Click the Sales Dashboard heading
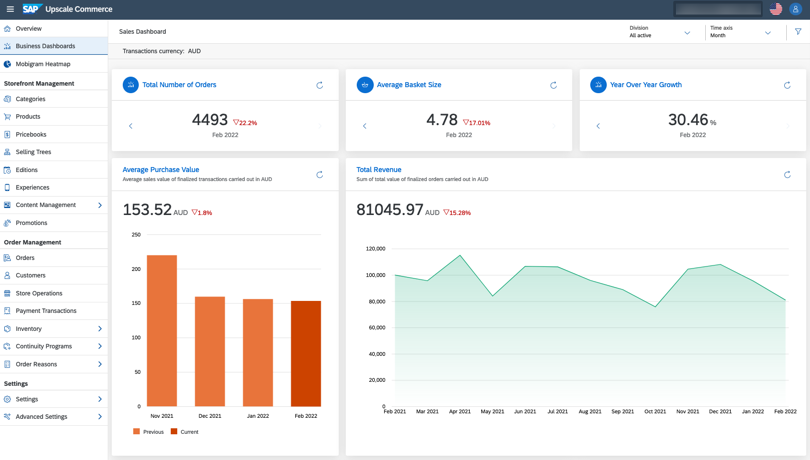This screenshot has width=810, height=460. point(143,32)
